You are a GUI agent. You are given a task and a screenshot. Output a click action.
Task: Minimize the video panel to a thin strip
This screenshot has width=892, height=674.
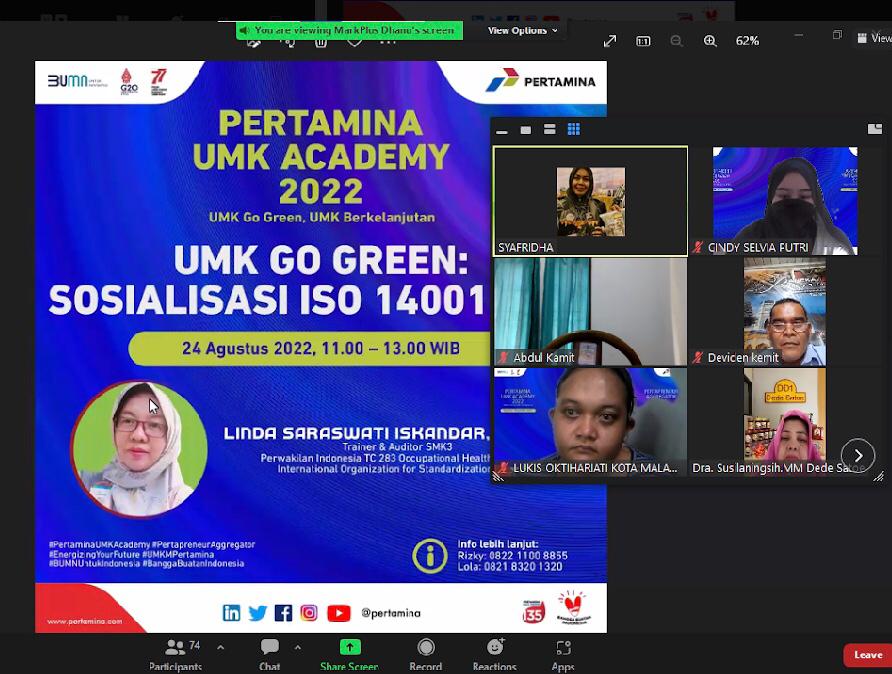(x=502, y=130)
